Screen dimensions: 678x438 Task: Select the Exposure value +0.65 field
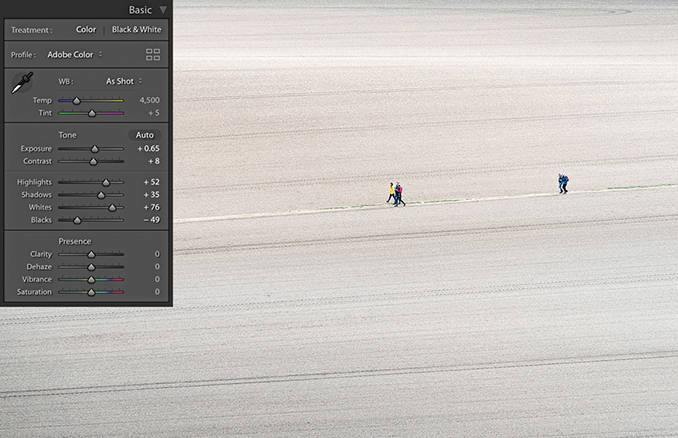click(x=148, y=148)
